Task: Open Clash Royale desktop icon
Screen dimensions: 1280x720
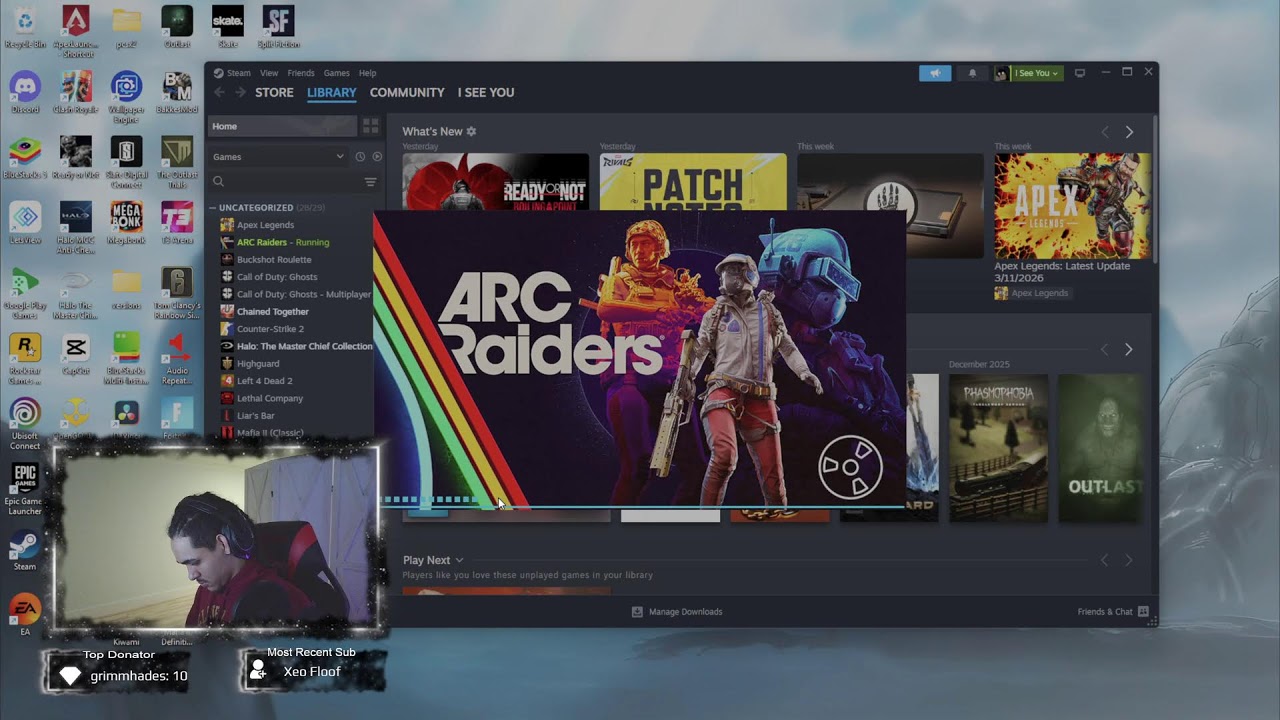Action: coord(76,92)
